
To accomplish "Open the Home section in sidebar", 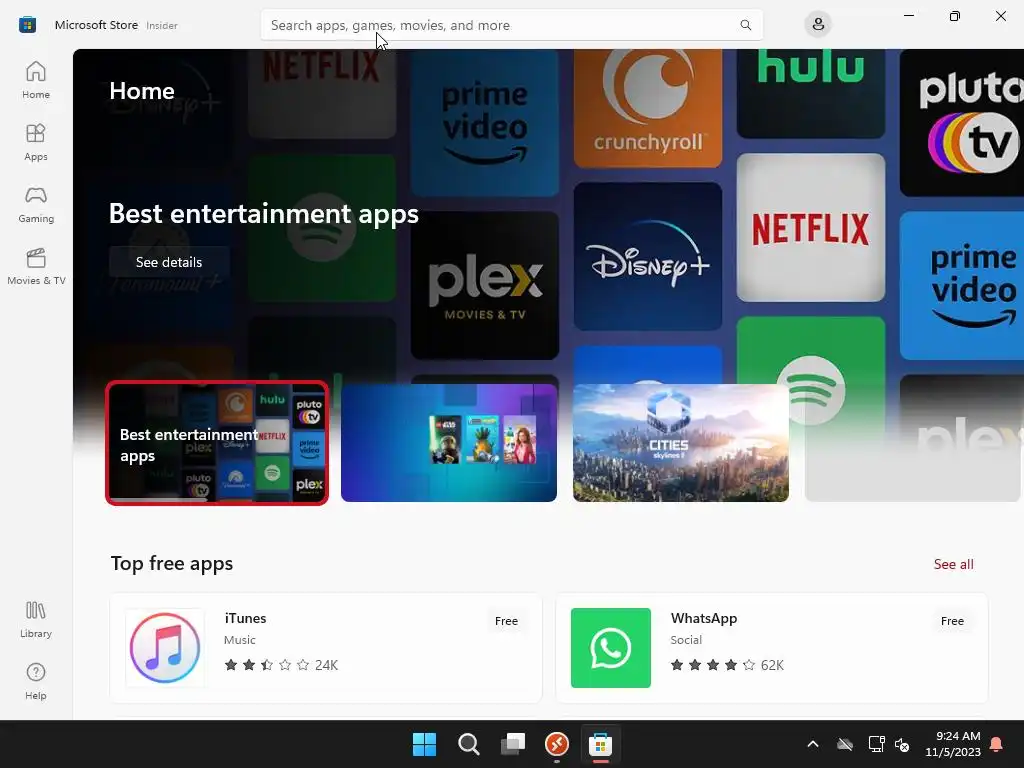I will click(36, 80).
